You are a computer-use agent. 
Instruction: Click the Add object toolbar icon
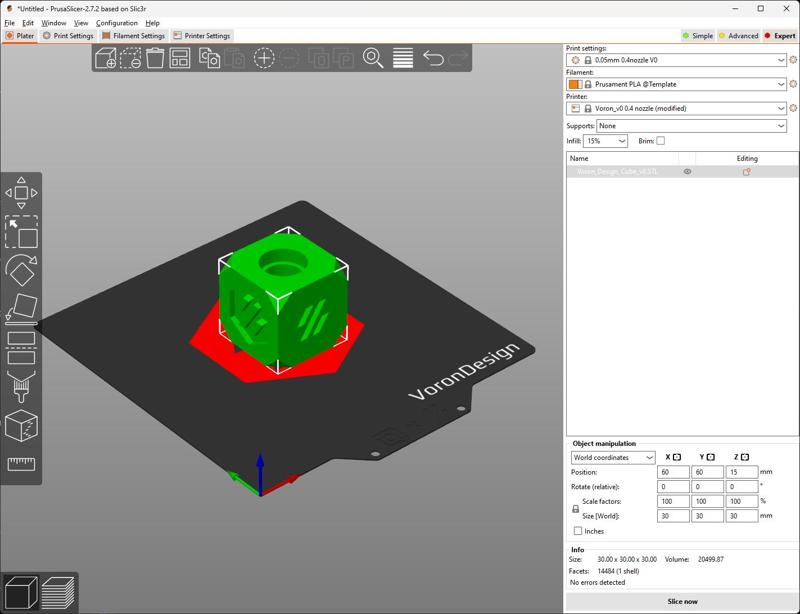(105, 58)
